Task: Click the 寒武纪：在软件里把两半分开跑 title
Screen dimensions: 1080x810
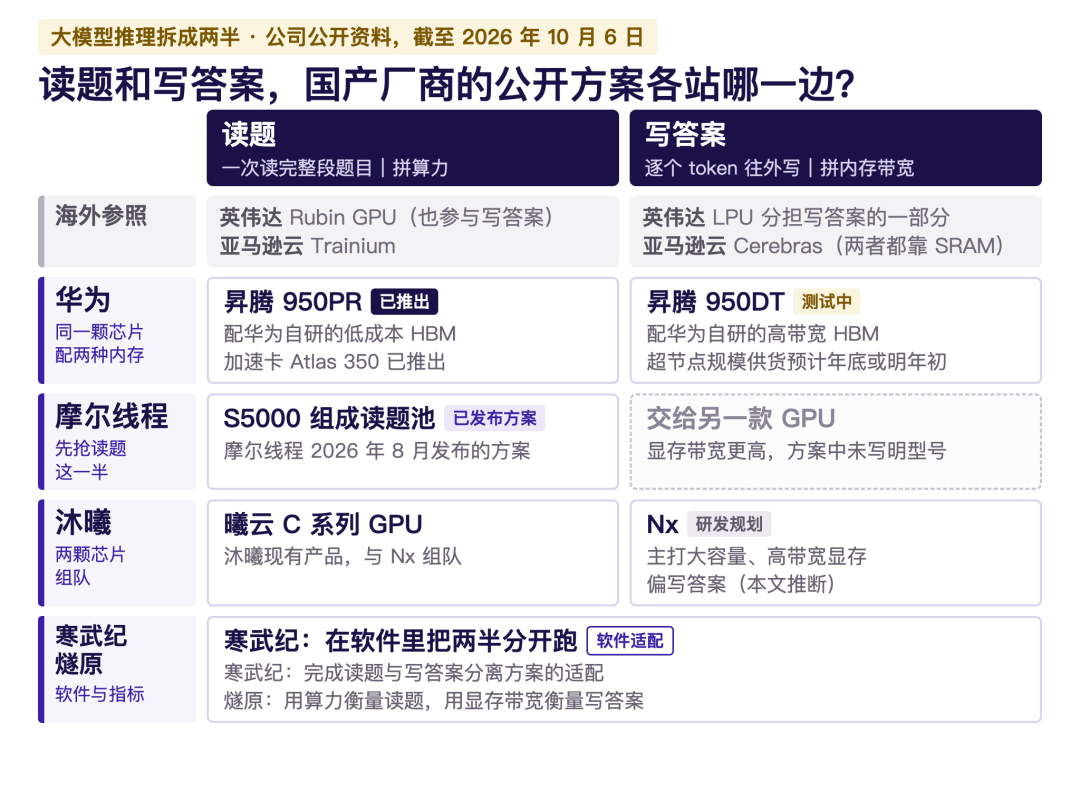Action: tap(400, 641)
